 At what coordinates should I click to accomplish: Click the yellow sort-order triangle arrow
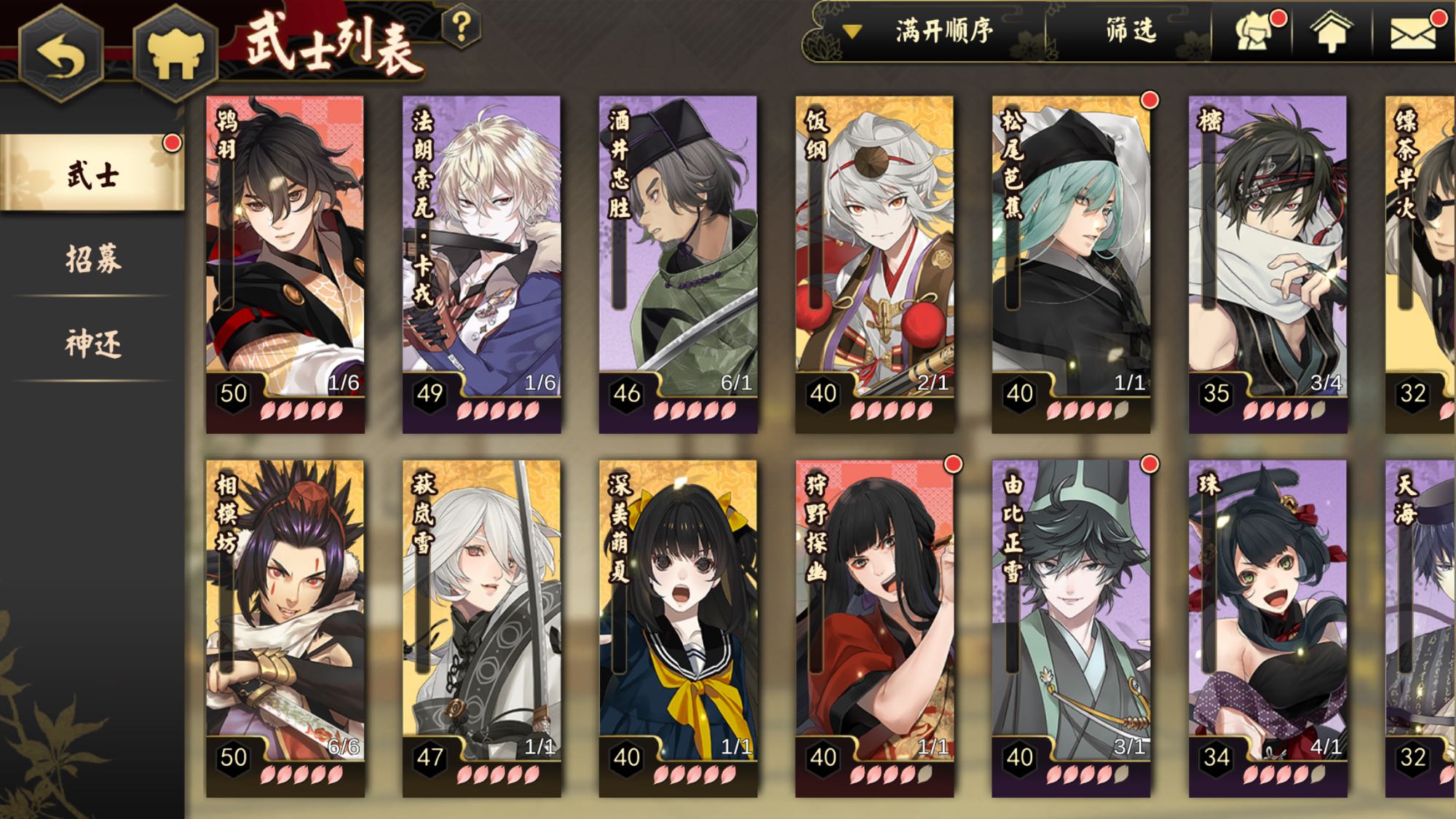pyautogui.click(x=852, y=32)
